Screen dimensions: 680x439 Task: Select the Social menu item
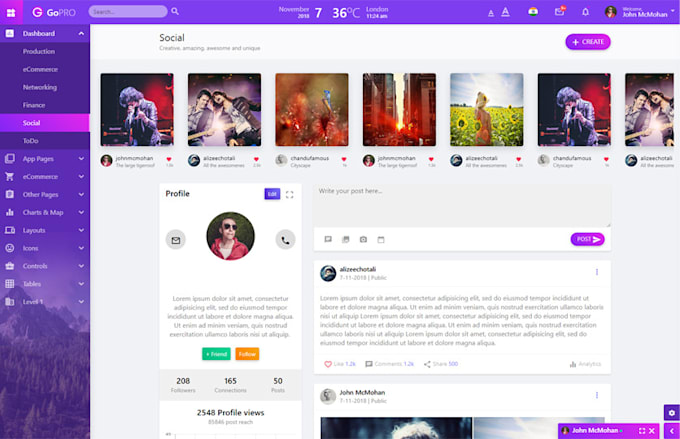click(45, 123)
